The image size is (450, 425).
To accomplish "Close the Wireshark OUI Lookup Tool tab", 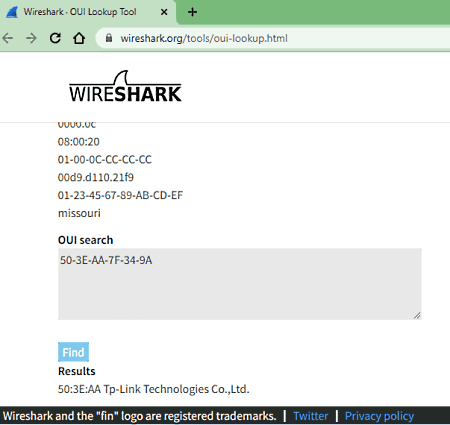I will click(x=164, y=12).
